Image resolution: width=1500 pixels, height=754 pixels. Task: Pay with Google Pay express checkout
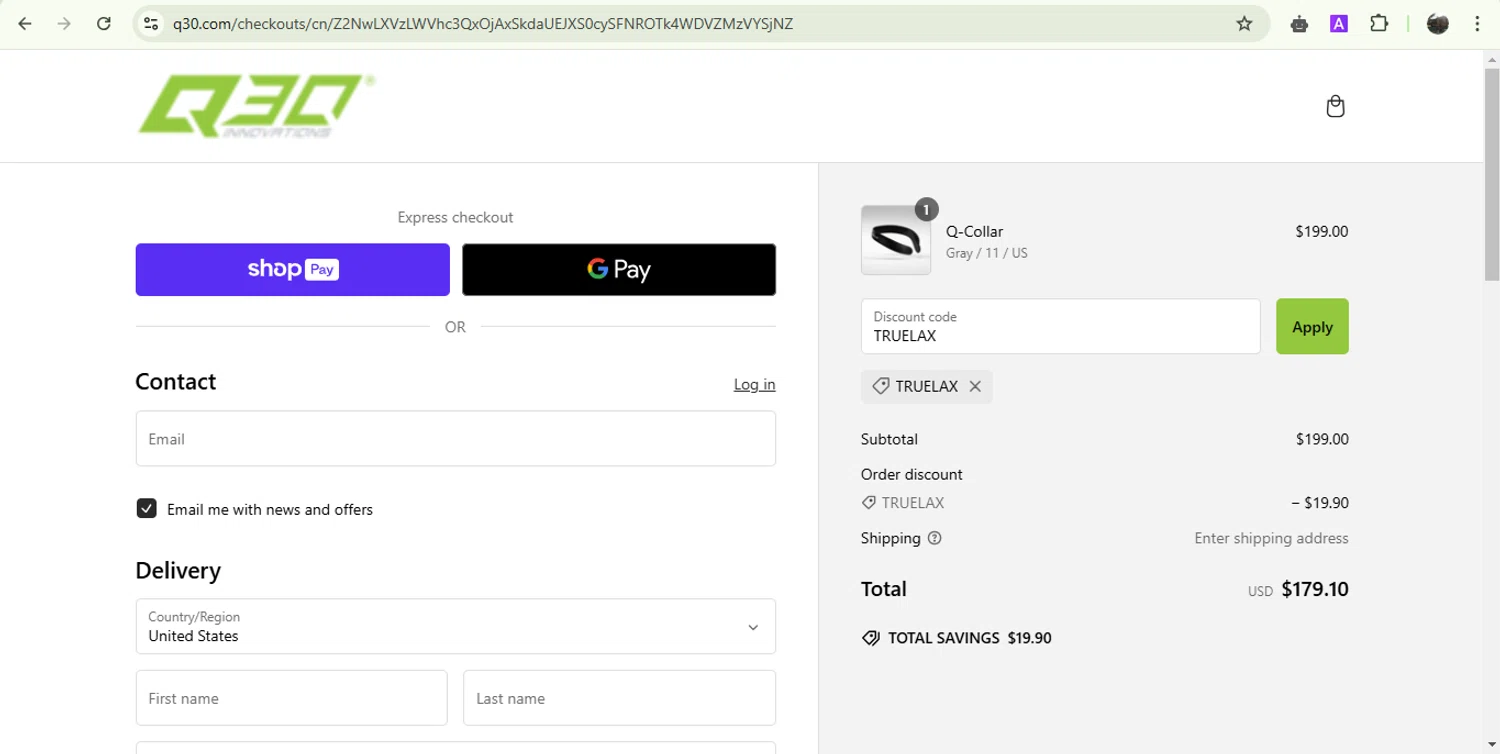point(618,269)
